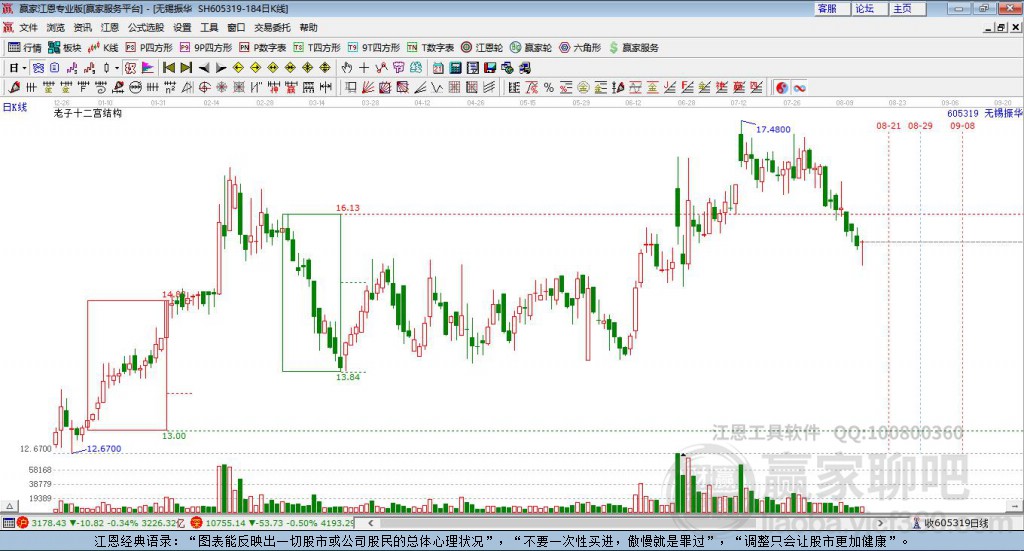This screenshot has height=551, width=1024.
Task: Open the 帮助 menu
Action: coord(308,27)
